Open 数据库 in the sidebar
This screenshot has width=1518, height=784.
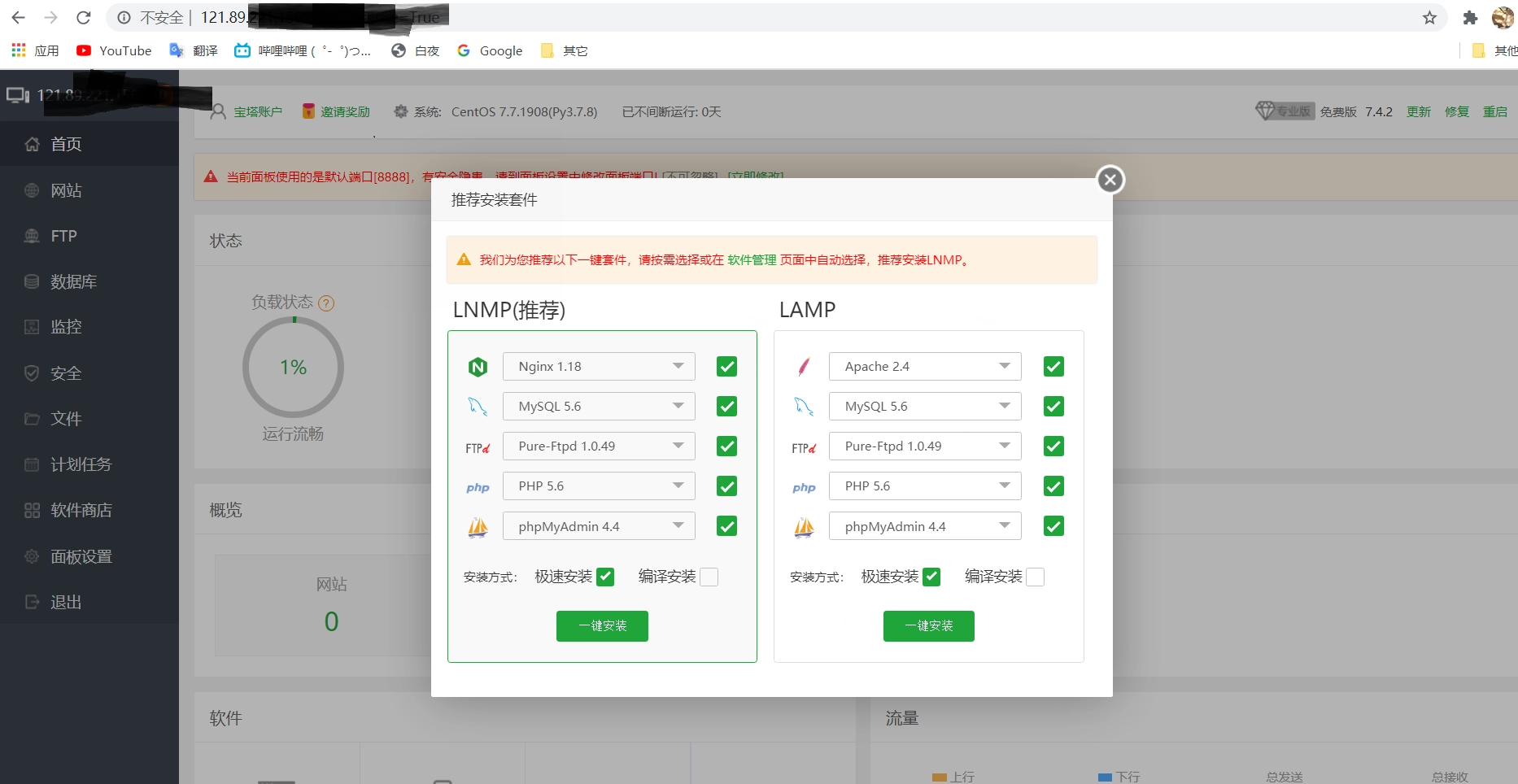(x=89, y=281)
